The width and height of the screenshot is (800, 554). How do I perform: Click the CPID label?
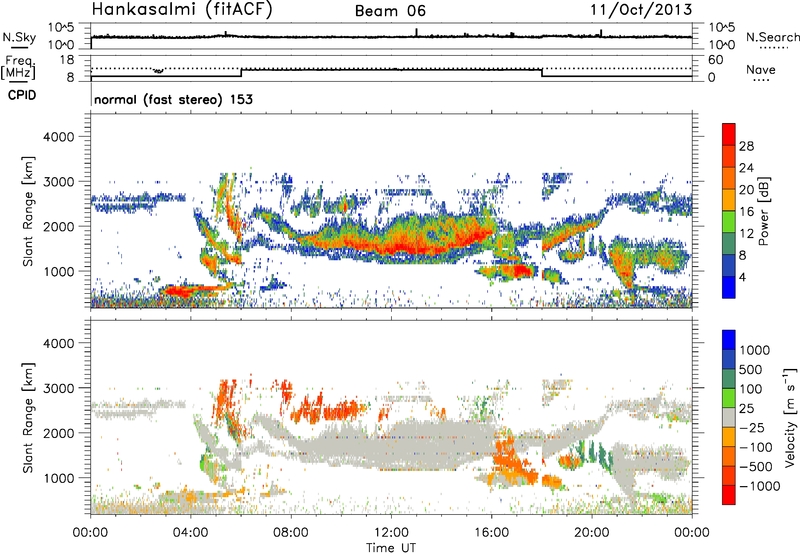point(22,95)
